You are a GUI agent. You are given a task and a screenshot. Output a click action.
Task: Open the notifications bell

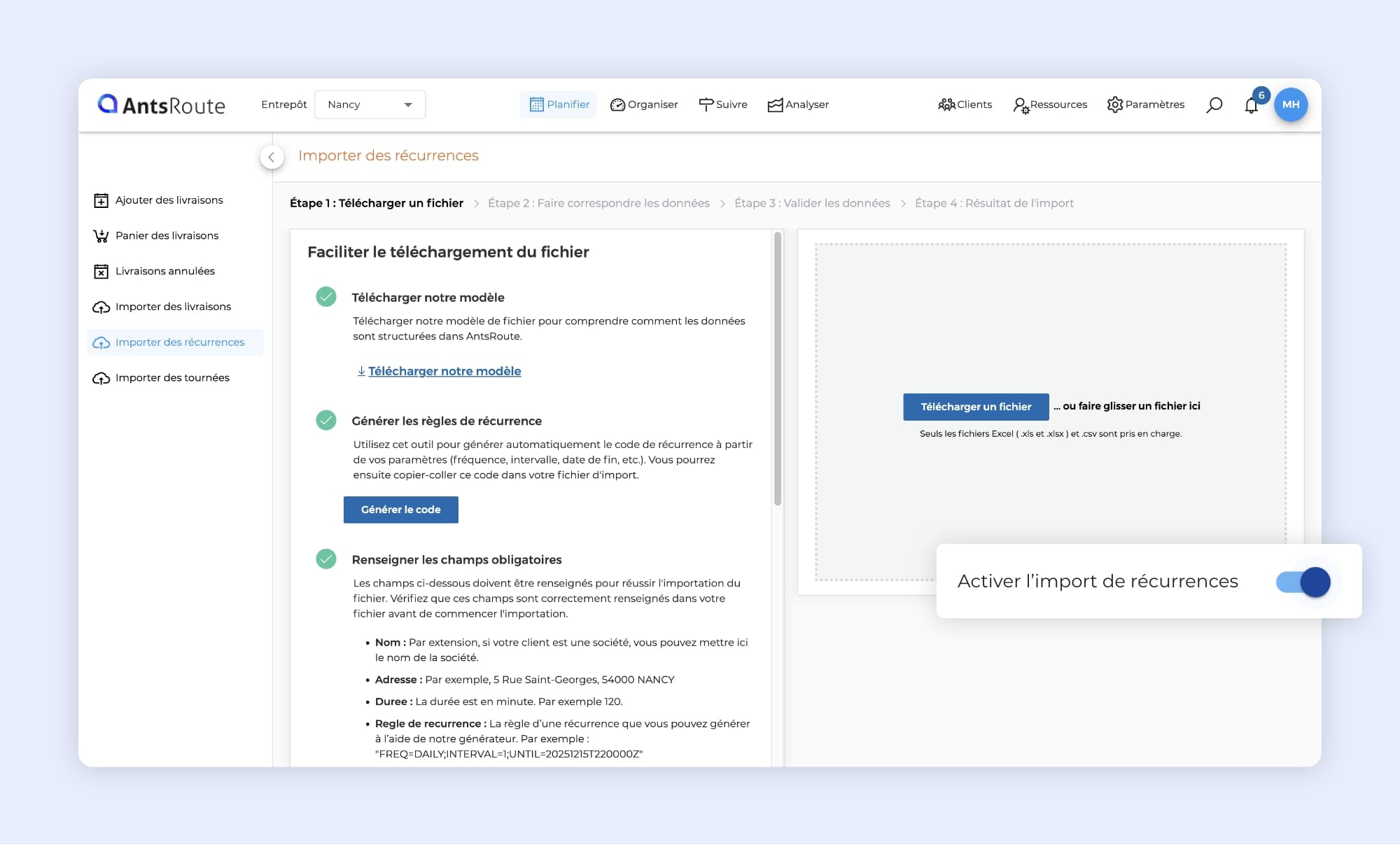pyautogui.click(x=1251, y=106)
